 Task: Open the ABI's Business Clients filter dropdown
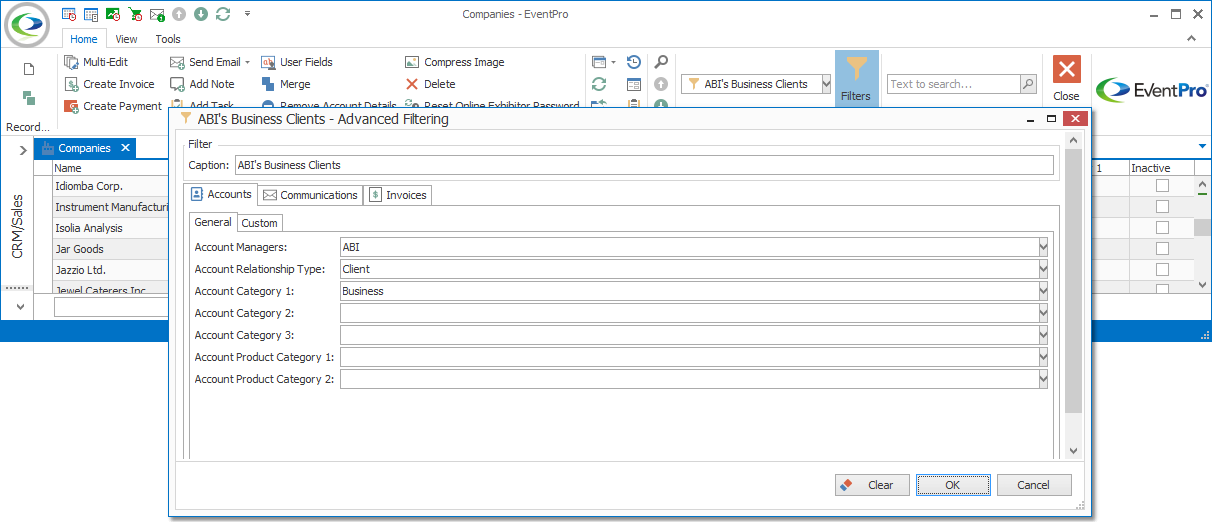[x=826, y=84]
